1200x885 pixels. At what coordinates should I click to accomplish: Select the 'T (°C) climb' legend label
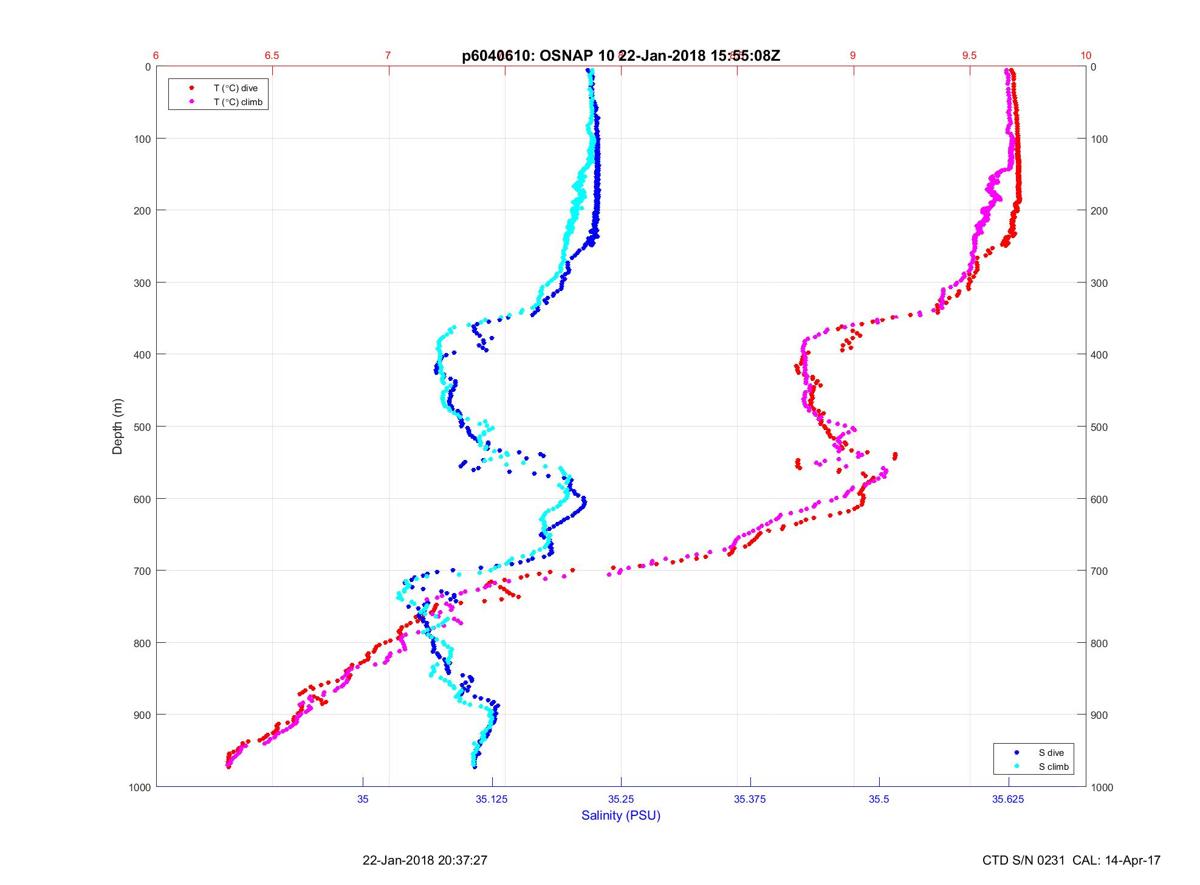pyautogui.click(x=238, y=102)
